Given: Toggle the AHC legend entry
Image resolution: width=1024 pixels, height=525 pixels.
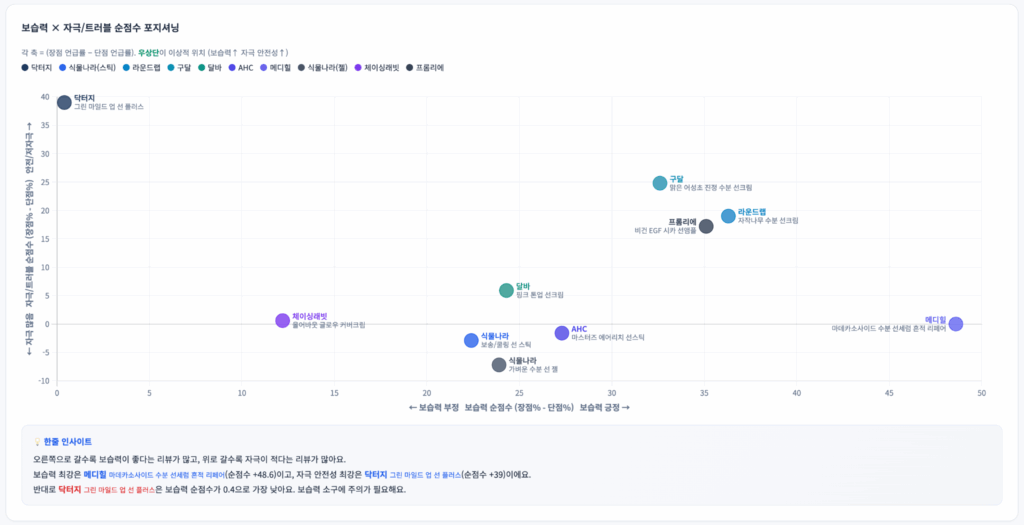Looking at the screenshot, I should [239, 67].
